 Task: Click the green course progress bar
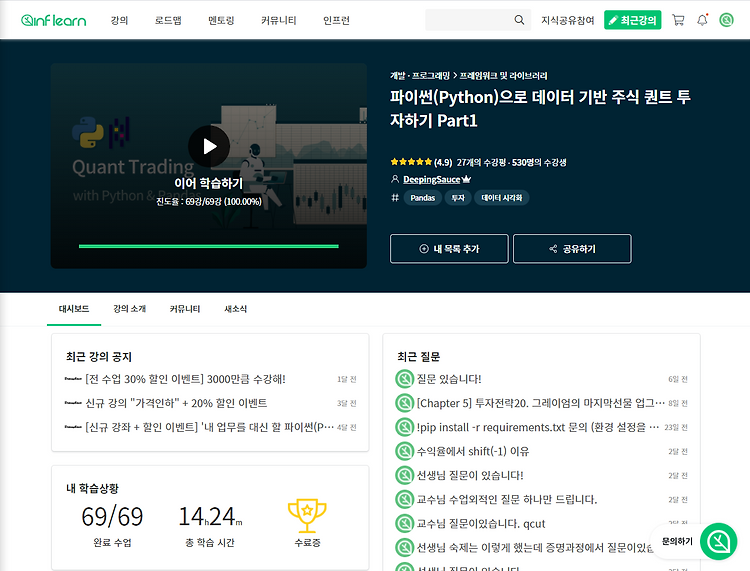coord(209,246)
